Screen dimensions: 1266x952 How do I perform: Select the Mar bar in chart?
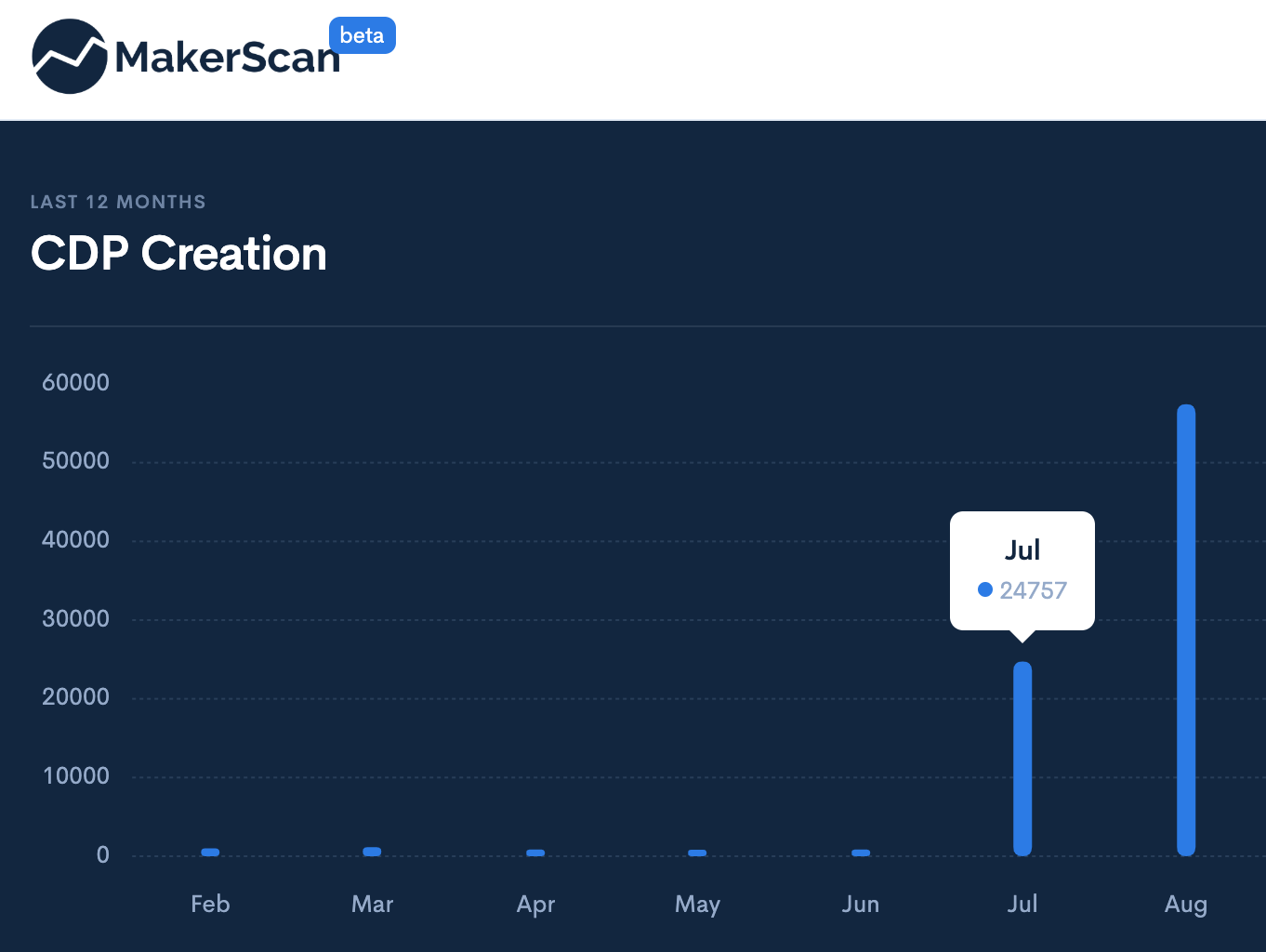coord(372,852)
